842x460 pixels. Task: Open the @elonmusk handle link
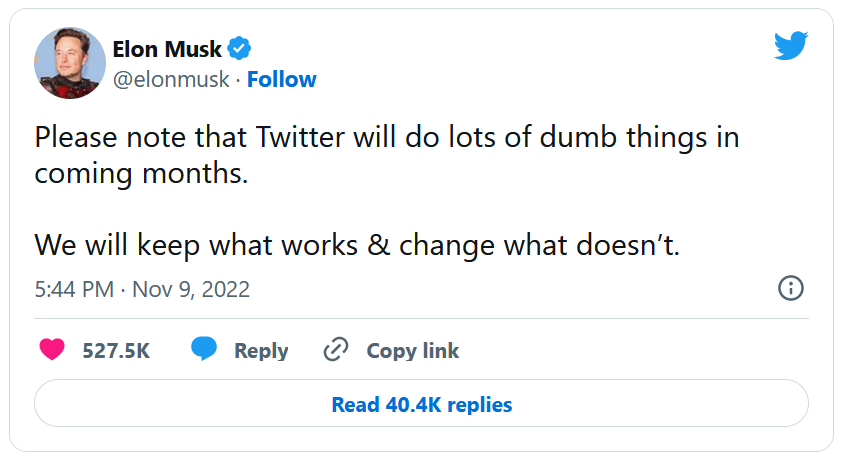pos(171,80)
